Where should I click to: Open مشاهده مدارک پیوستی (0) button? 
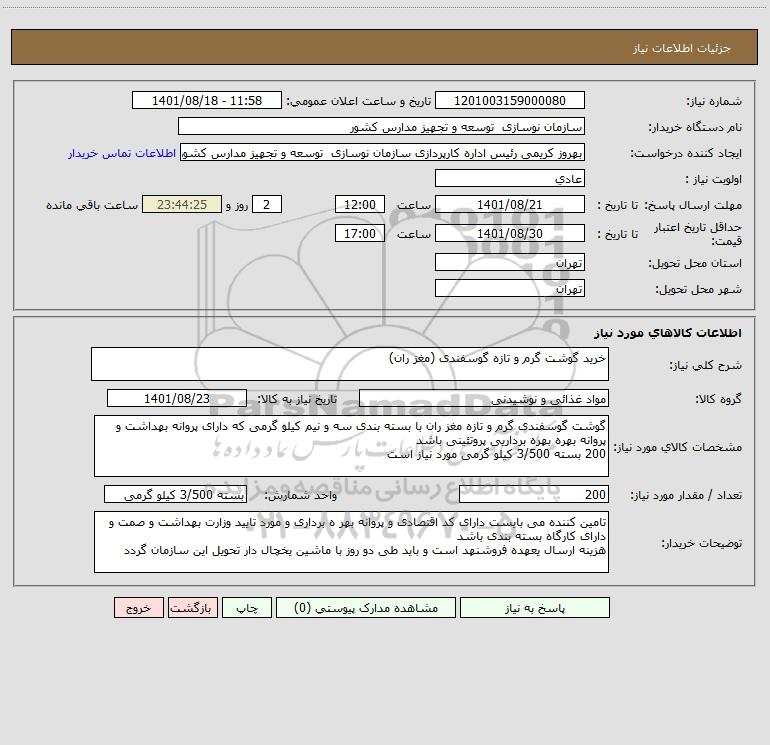[366, 608]
